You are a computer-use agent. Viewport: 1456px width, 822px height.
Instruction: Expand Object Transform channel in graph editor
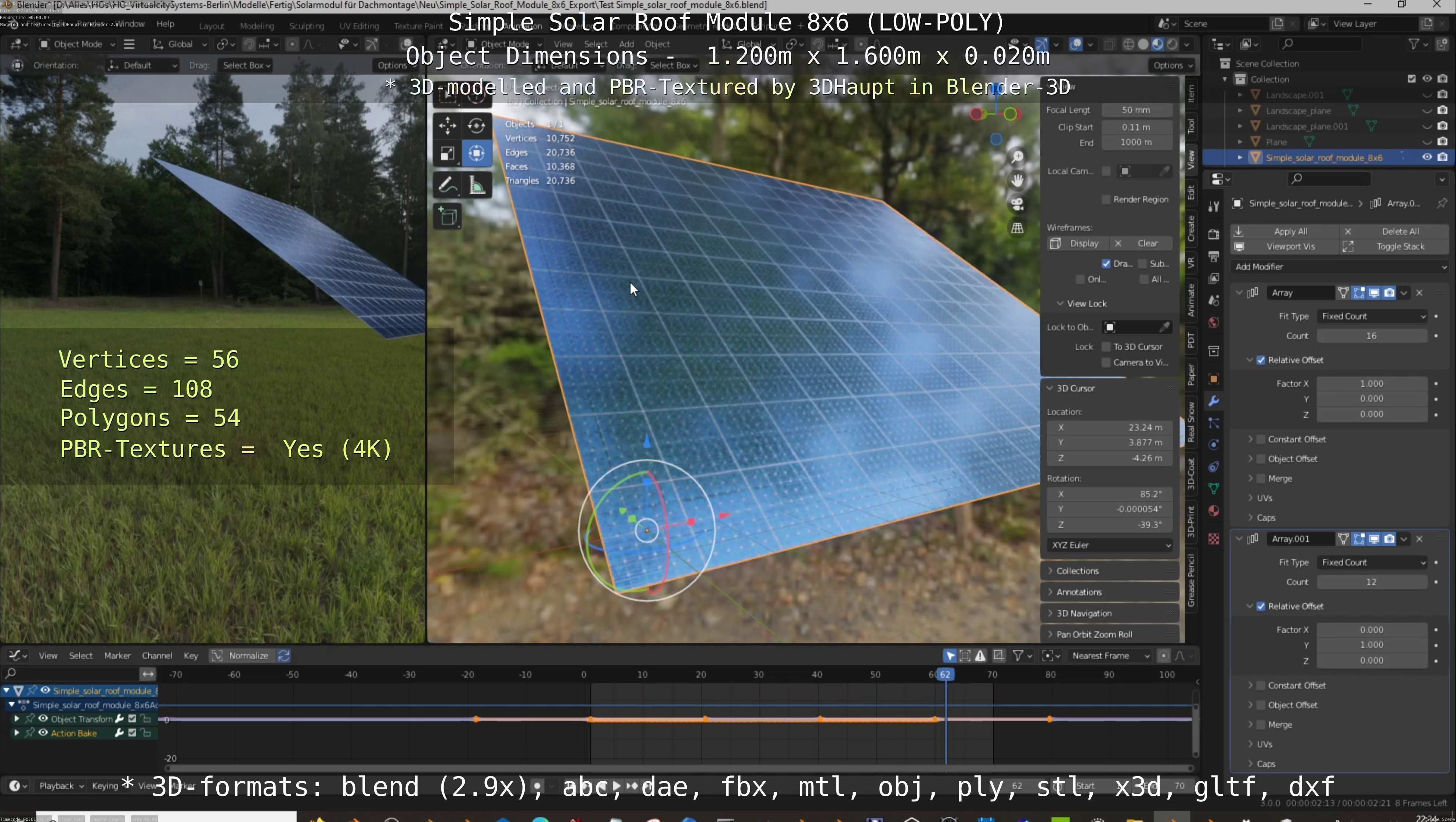coord(17,718)
